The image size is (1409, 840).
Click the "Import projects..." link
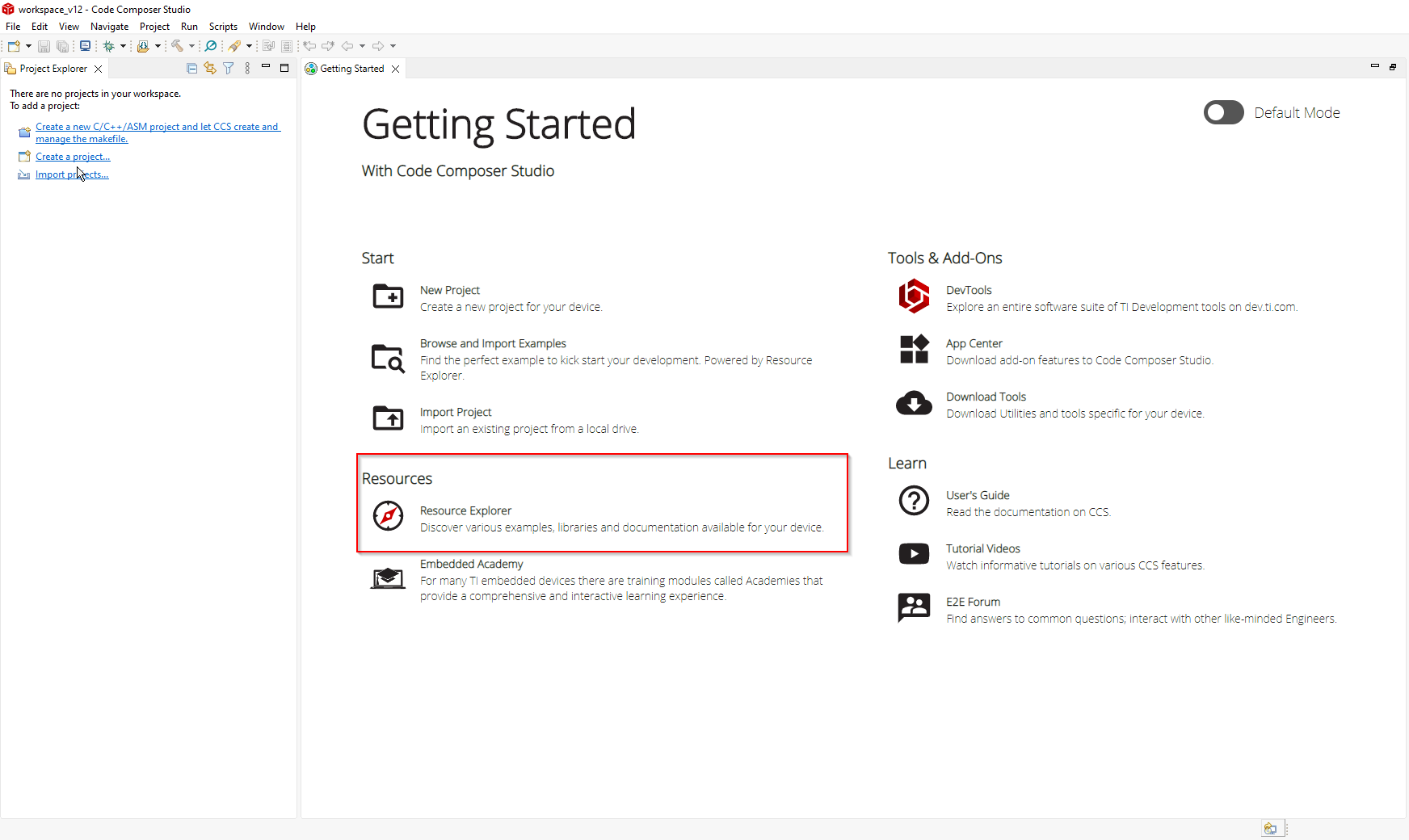[71, 174]
